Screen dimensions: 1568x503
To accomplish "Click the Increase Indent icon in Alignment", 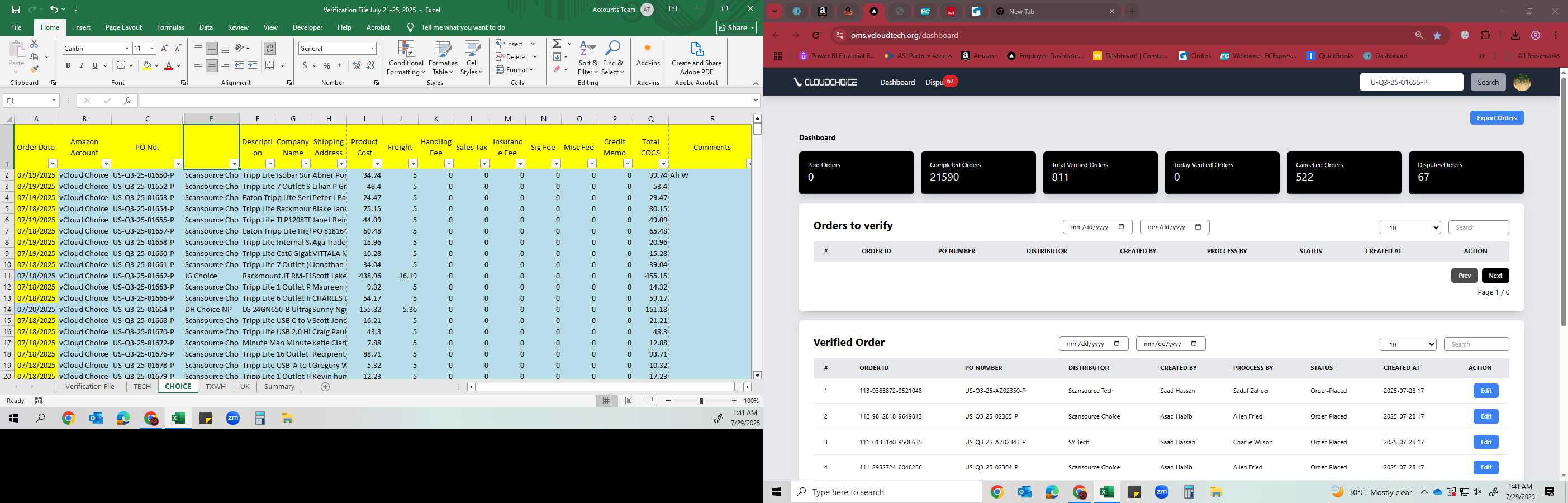I will pyautogui.click(x=253, y=65).
